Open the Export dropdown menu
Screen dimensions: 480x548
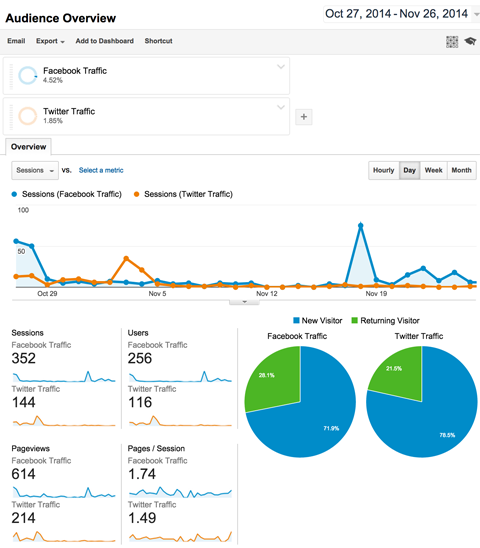tap(50, 41)
